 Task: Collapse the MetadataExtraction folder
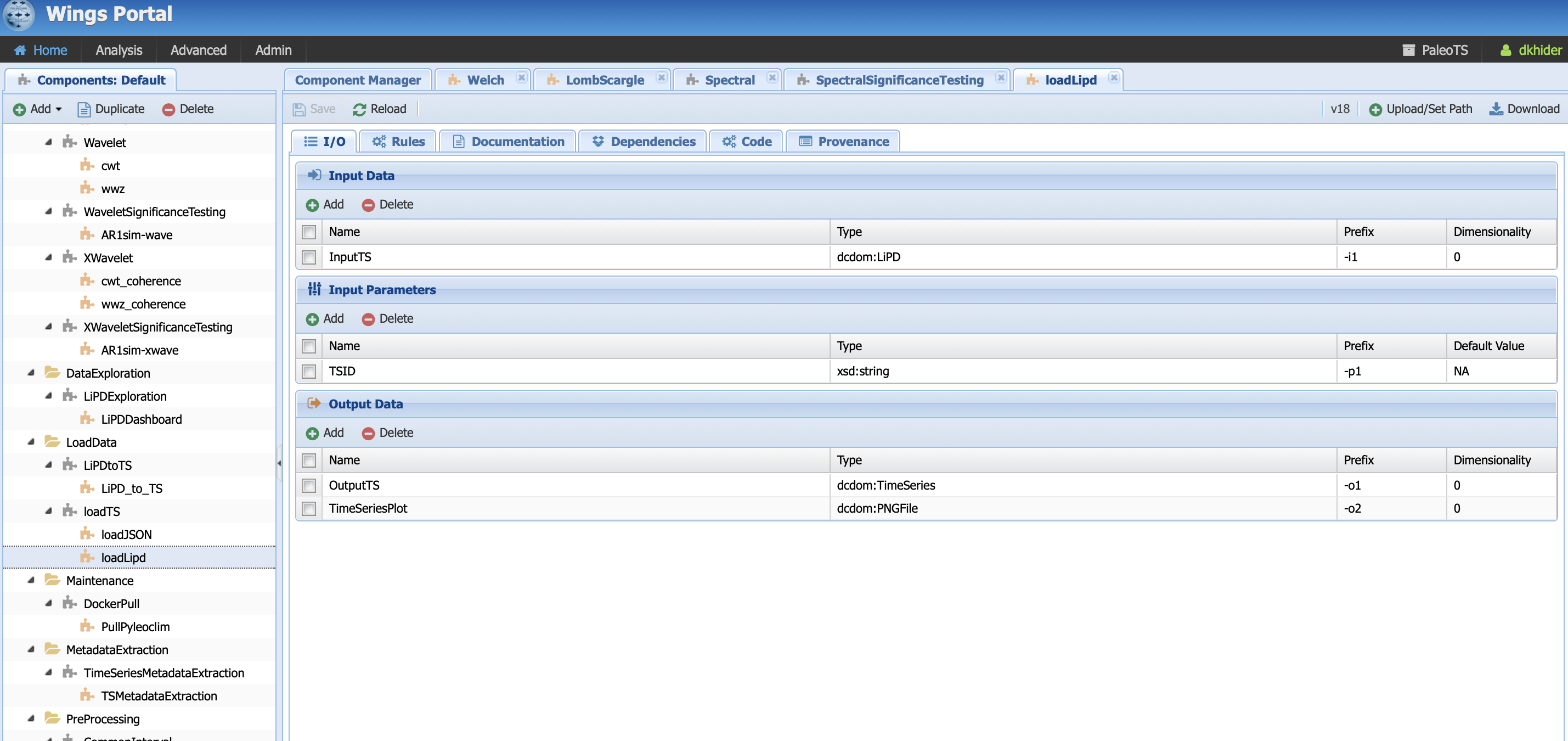(x=31, y=649)
